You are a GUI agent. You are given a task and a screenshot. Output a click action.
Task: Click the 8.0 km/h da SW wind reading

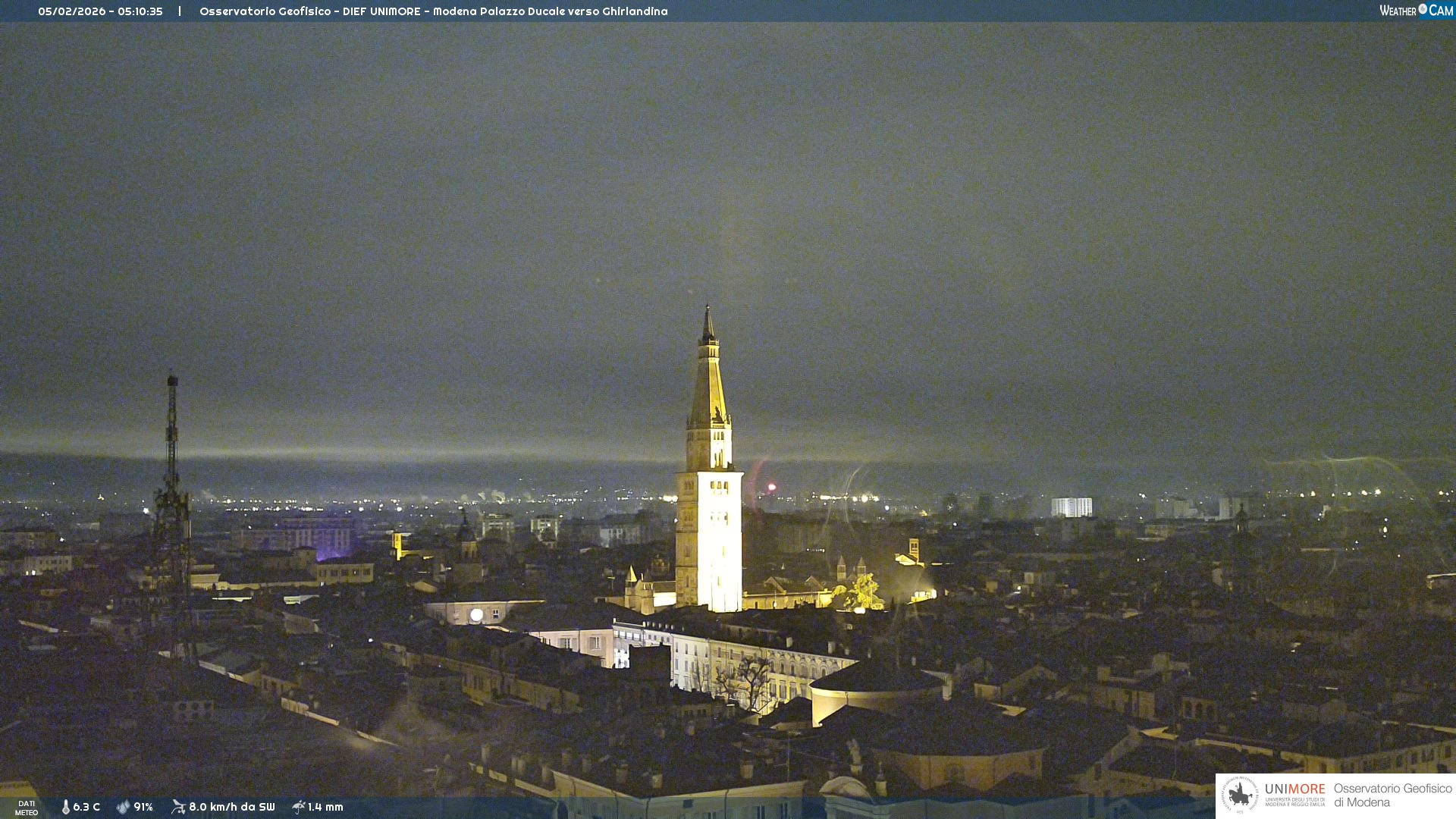[231, 807]
